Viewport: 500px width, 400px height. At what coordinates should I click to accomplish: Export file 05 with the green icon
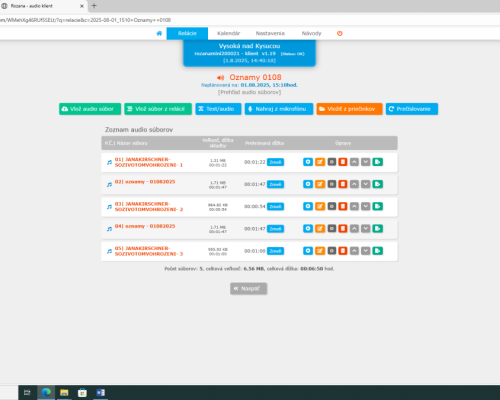click(377, 251)
